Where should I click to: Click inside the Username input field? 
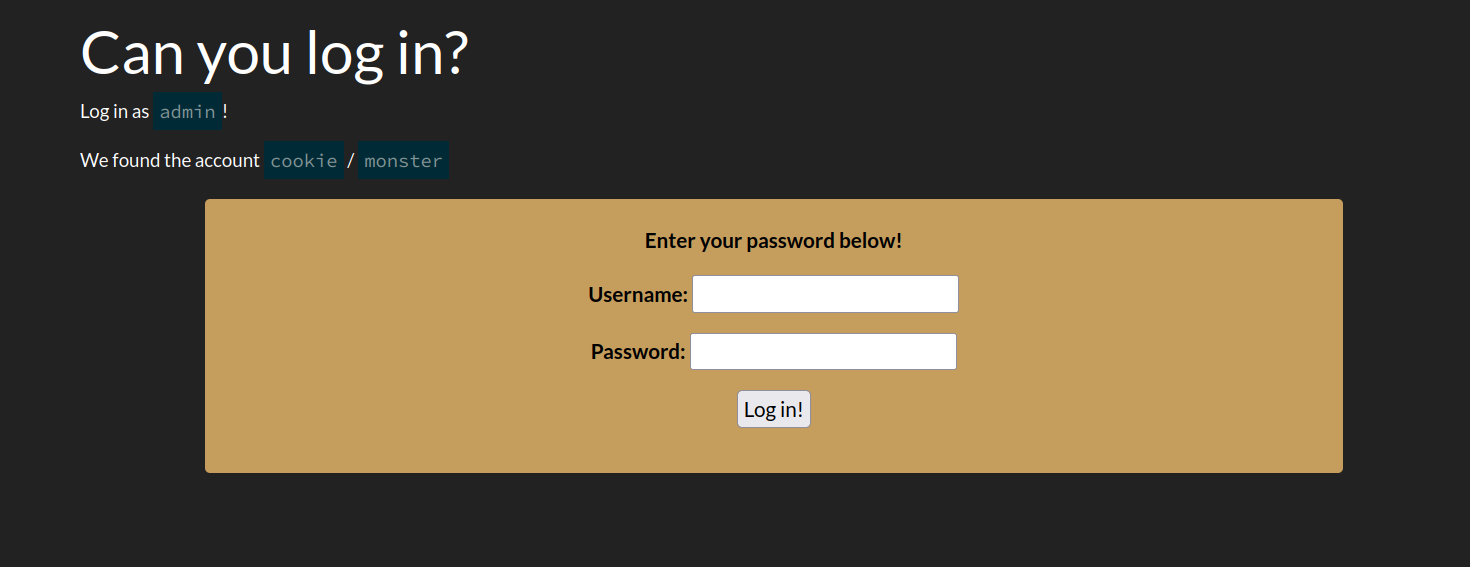click(x=825, y=294)
